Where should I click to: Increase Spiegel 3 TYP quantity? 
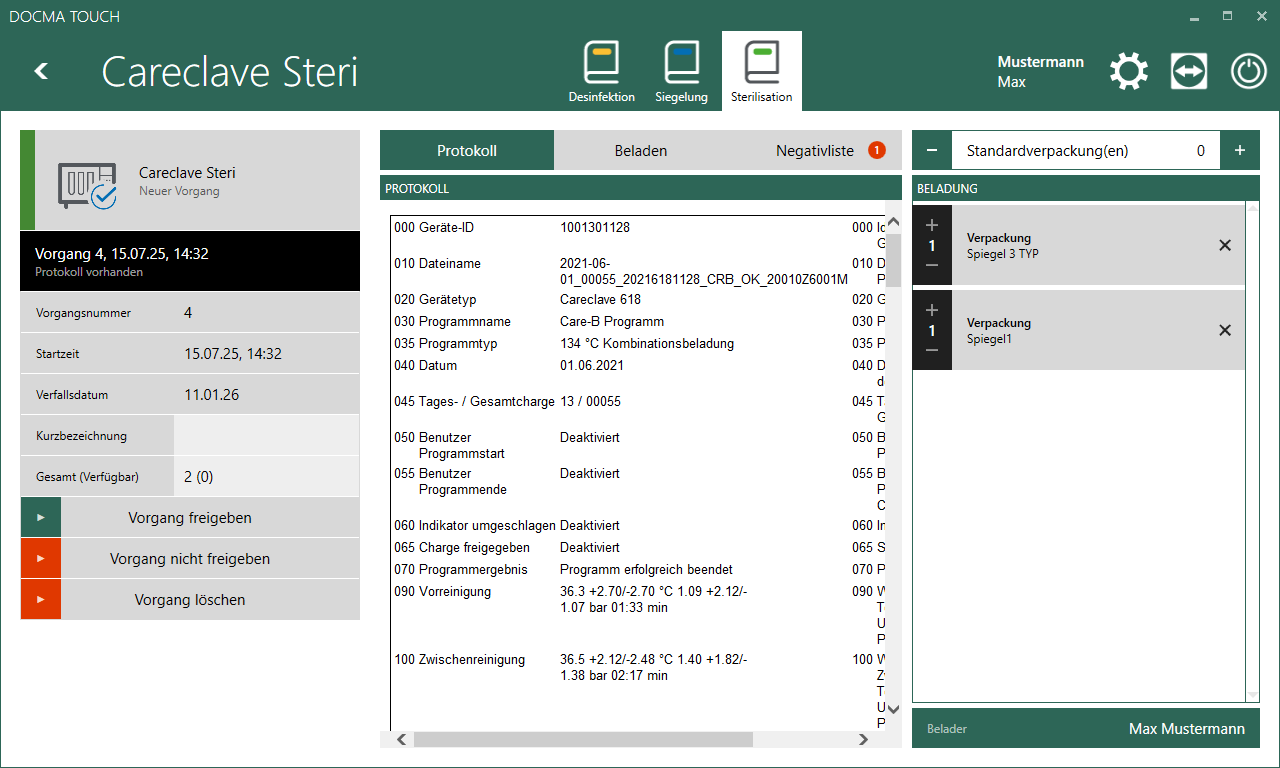932,226
